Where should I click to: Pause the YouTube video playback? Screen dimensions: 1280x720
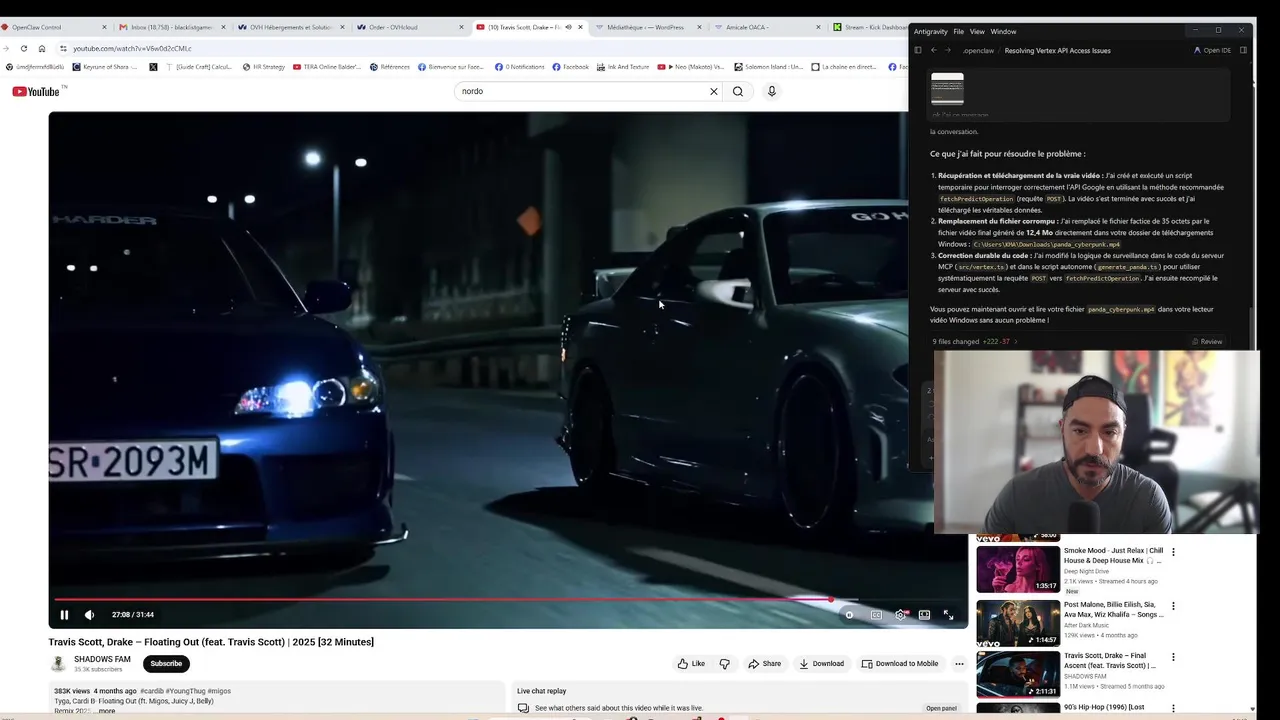(x=64, y=615)
